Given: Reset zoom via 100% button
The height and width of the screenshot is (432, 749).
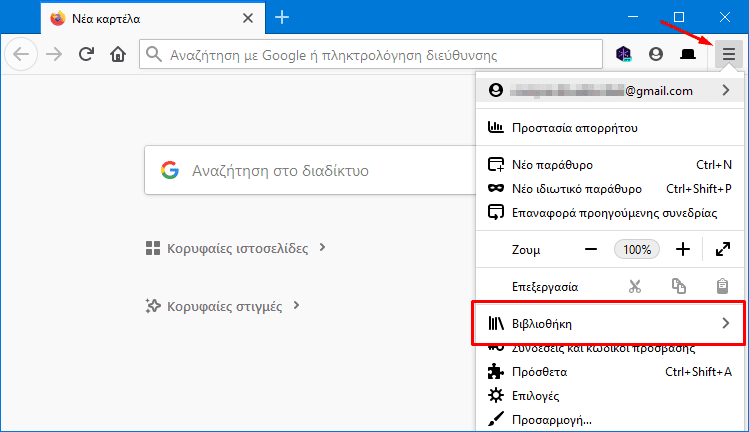Looking at the screenshot, I should coord(637,249).
